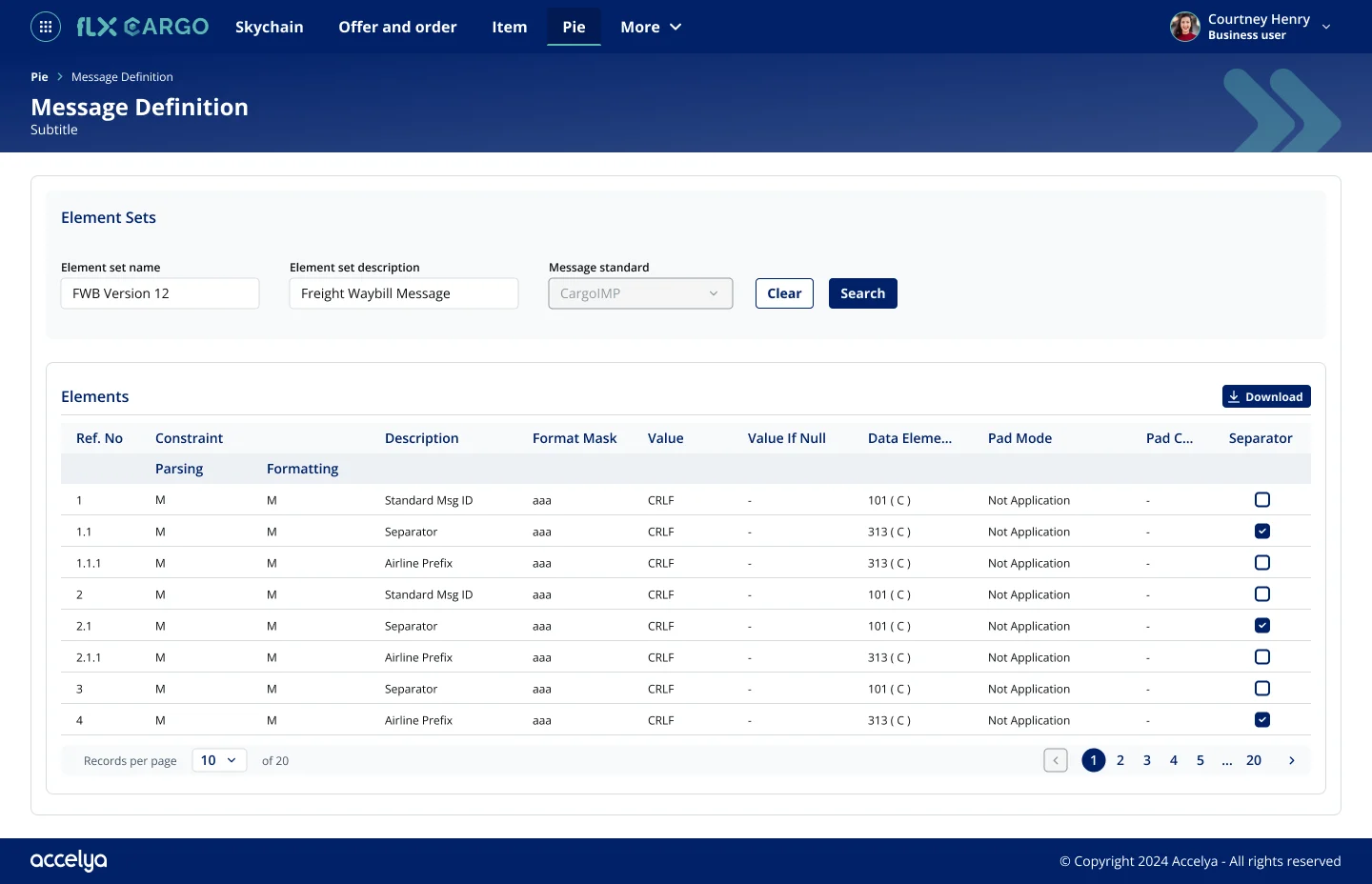The image size is (1372, 884).
Task: Uncheck Separator checkbox for Ref. No 1.1
Action: coord(1262,532)
